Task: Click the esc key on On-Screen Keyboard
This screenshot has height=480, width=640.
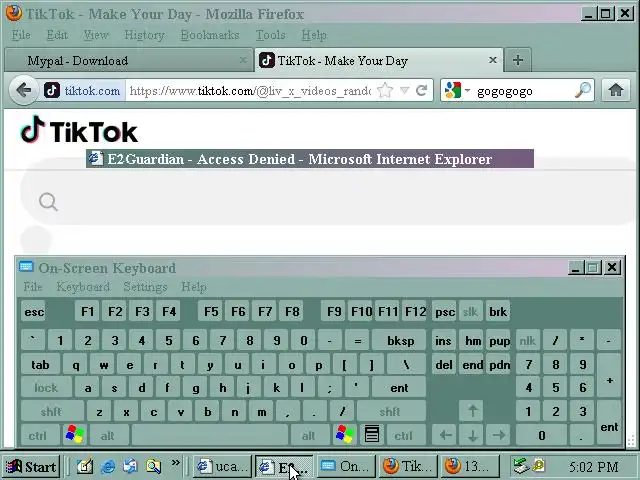Action: (34, 312)
